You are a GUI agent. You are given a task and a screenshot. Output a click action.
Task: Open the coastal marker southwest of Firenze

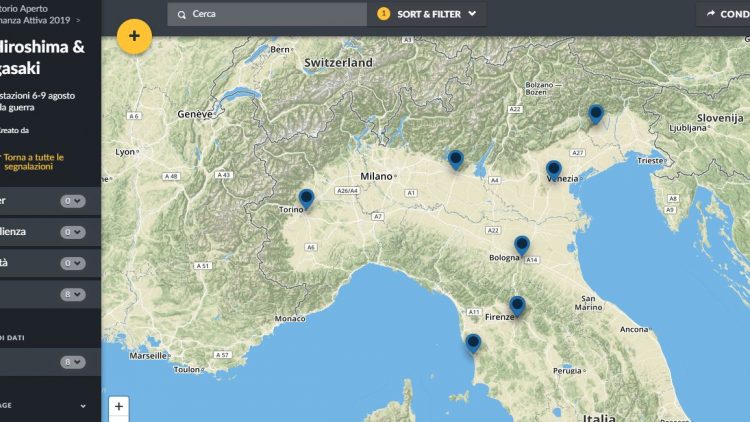tap(473, 343)
